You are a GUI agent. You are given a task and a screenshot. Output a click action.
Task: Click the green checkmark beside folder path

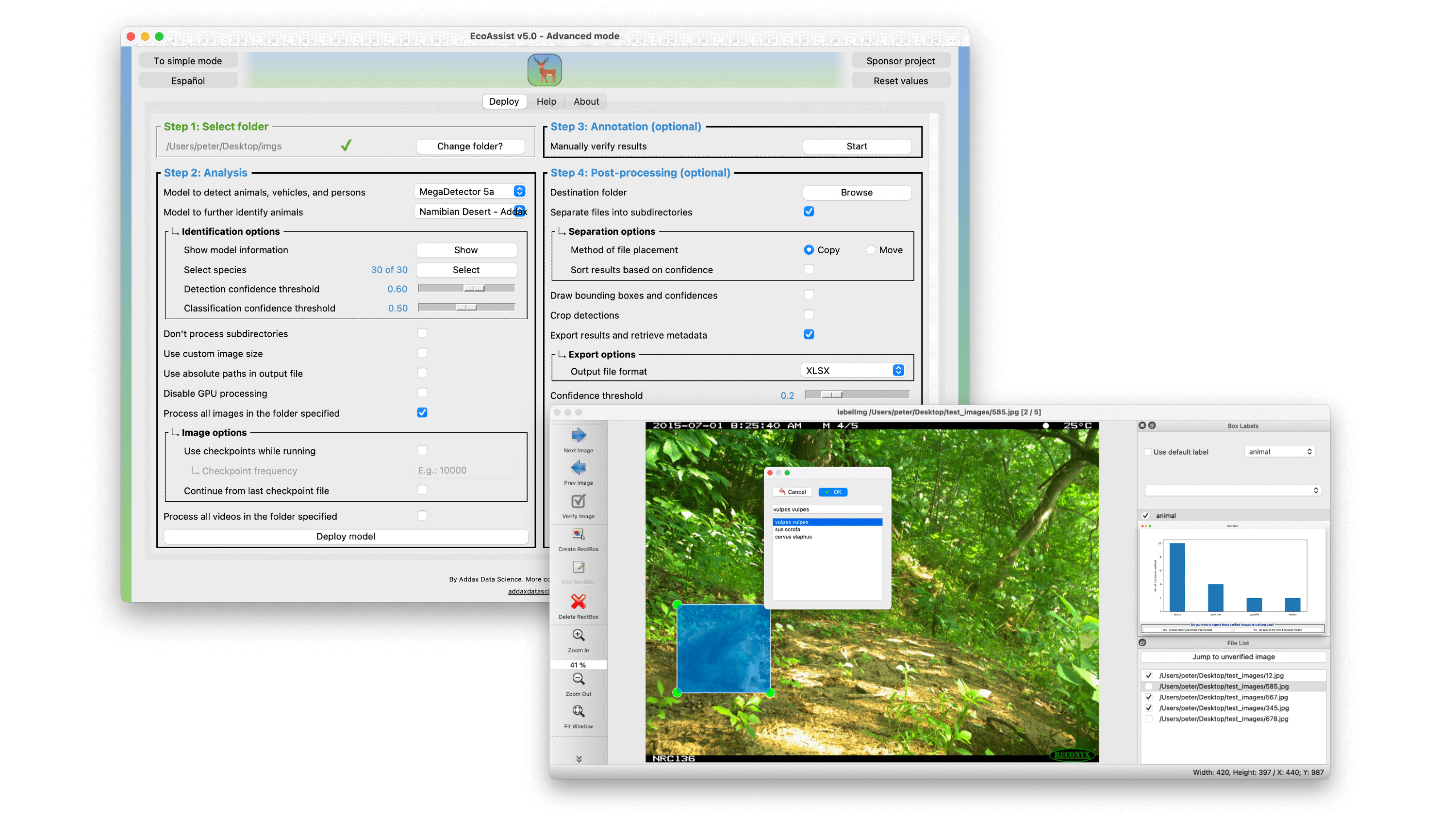[x=346, y=146]
